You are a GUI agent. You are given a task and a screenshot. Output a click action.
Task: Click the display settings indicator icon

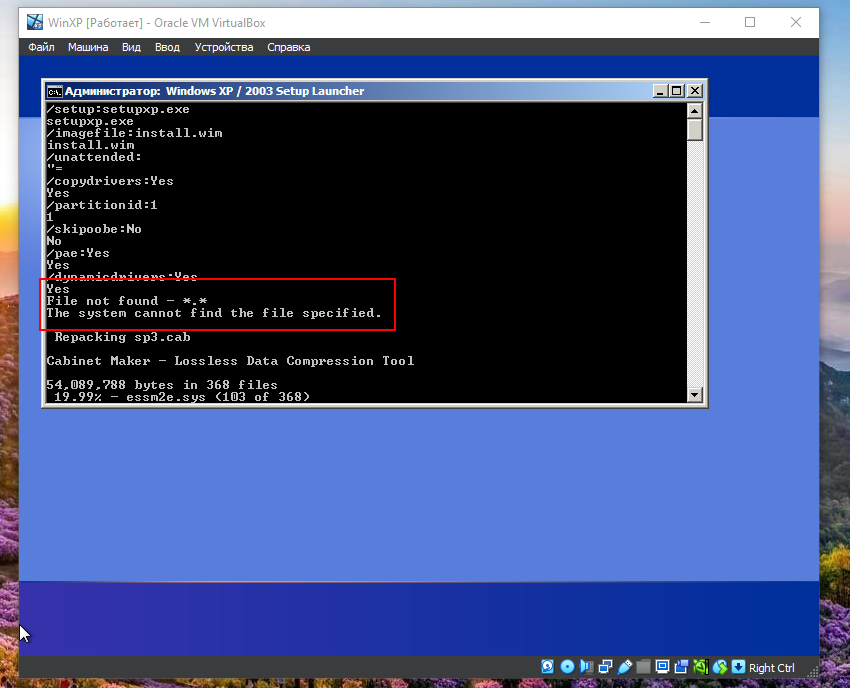tap(663, 667)
